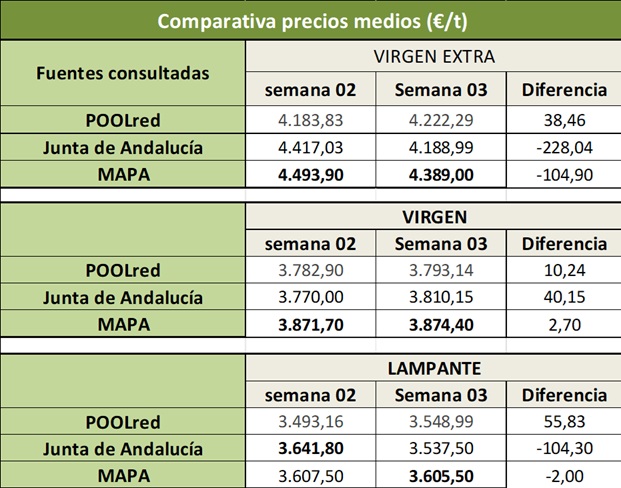The width and height of the screenshot is (621, 488).
Task: Click the 3.605,50 MAPA lampante cell
Action: coord(440,474)
